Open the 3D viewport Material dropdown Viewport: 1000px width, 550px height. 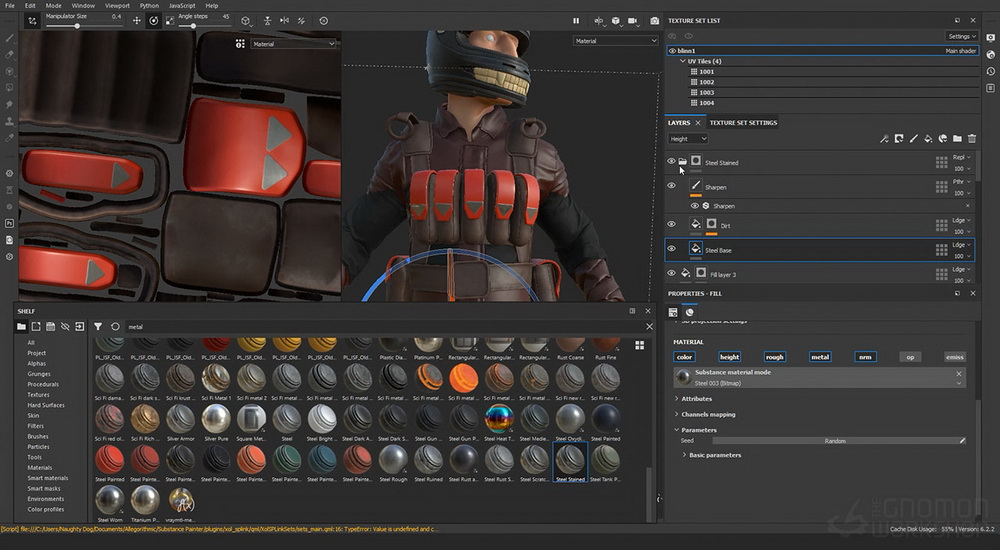pos(615,41)
